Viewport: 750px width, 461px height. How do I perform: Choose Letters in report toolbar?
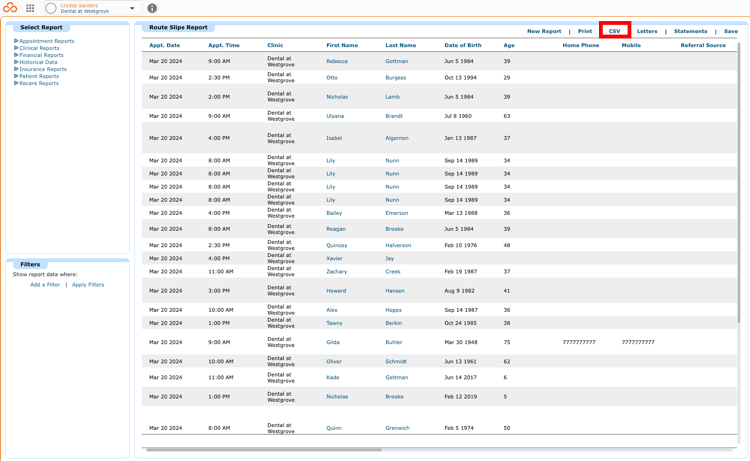point(647,31)
